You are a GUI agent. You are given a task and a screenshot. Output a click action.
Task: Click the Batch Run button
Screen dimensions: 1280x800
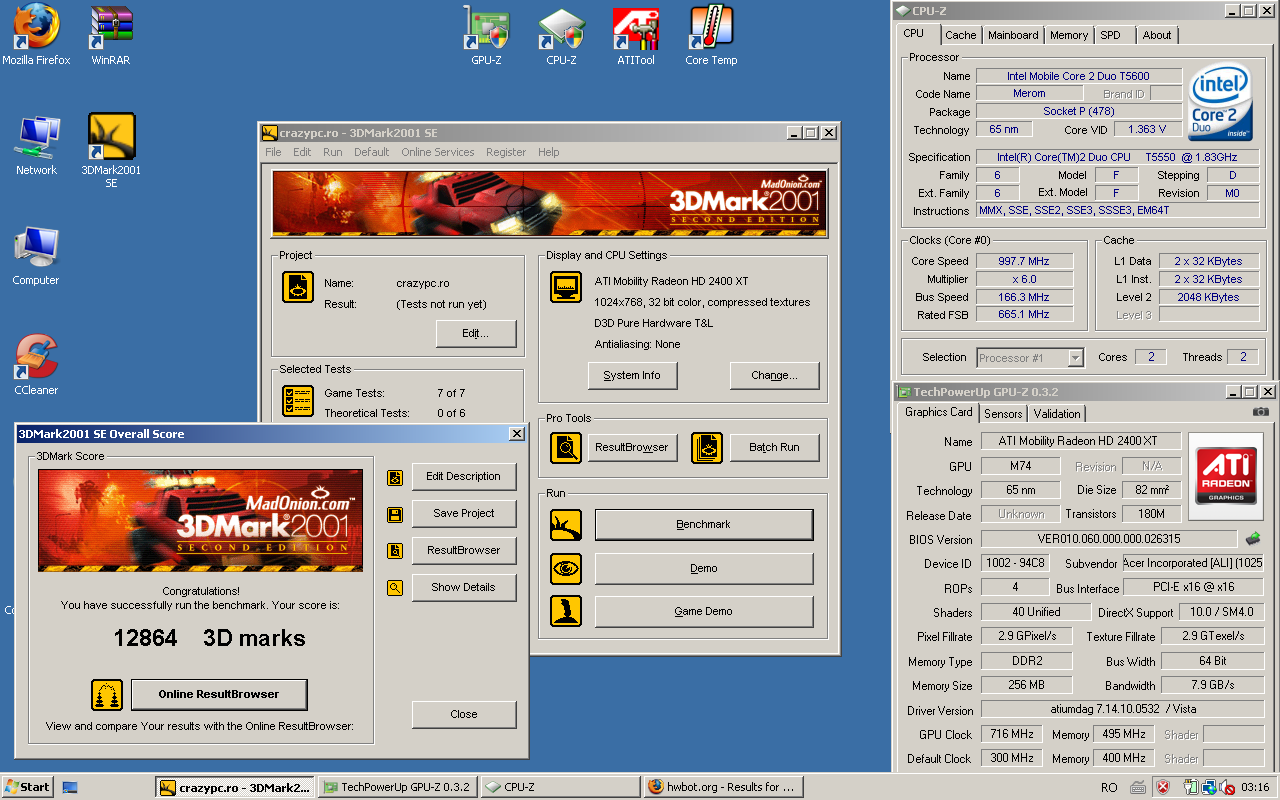pyautogui.click(x=775, y=447)
